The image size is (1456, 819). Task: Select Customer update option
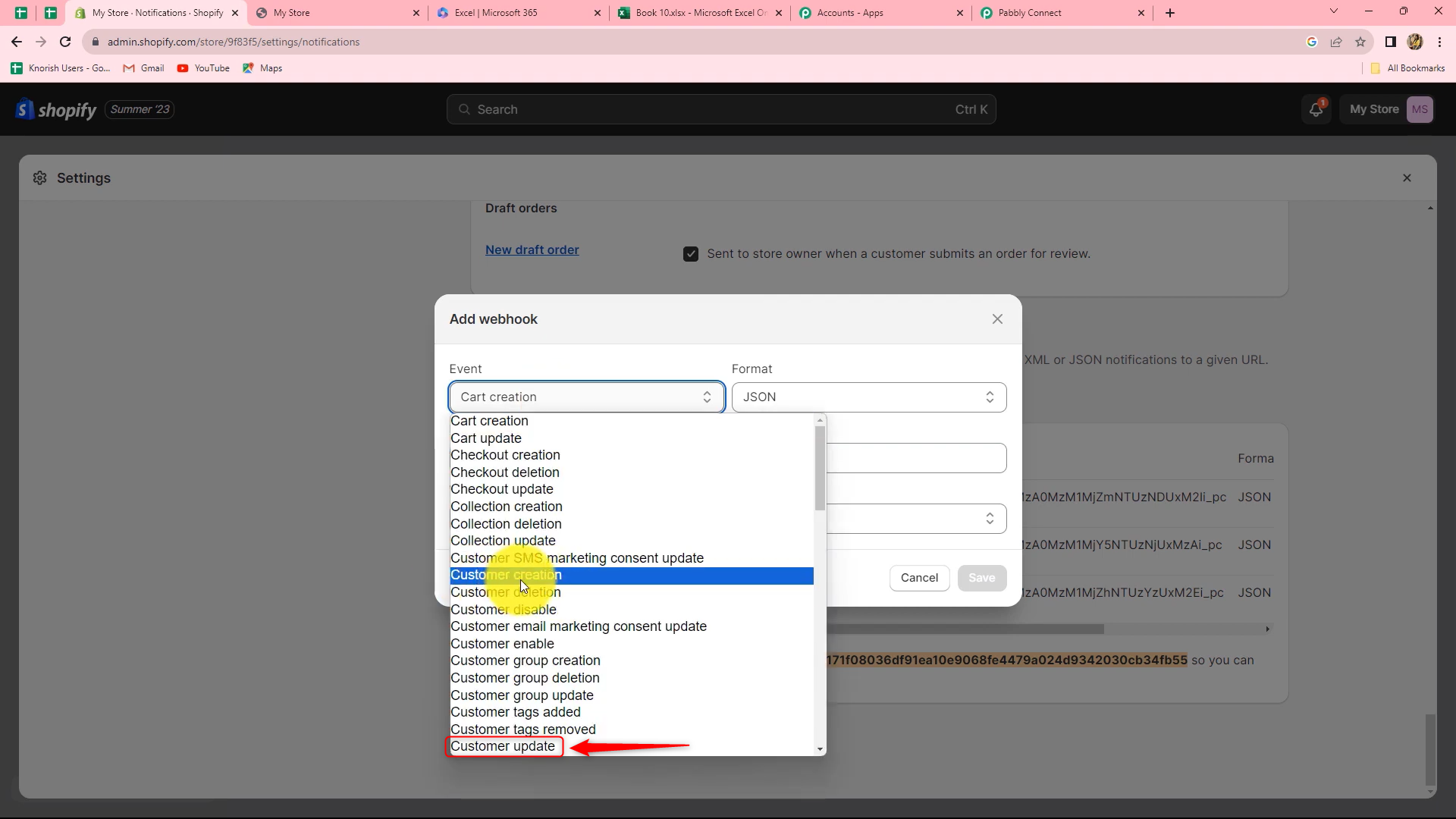pos(632,747)
